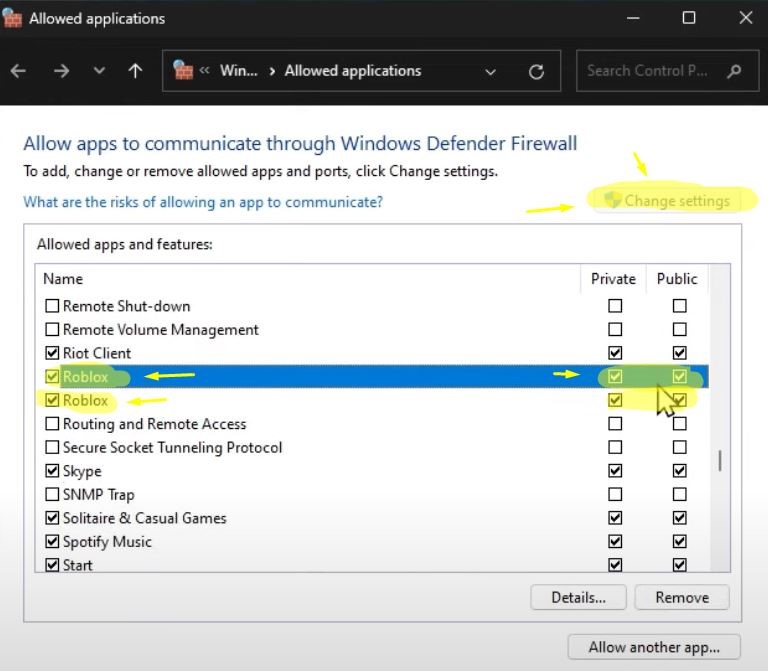Toggle Riot Client Private checkbox
This screenshot has width=768, height=671.
tap(615, 353)
